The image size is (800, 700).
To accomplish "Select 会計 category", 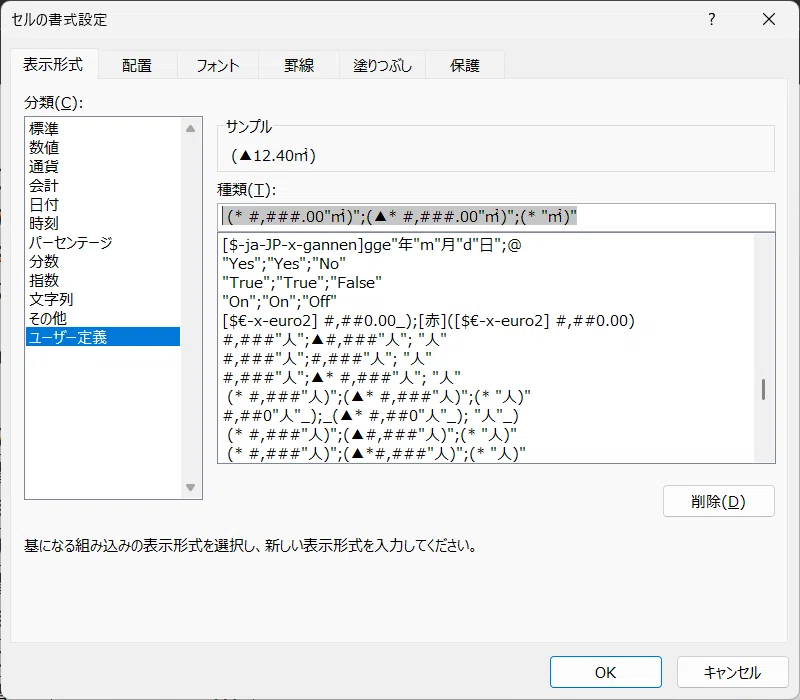I will pos(103,185).
